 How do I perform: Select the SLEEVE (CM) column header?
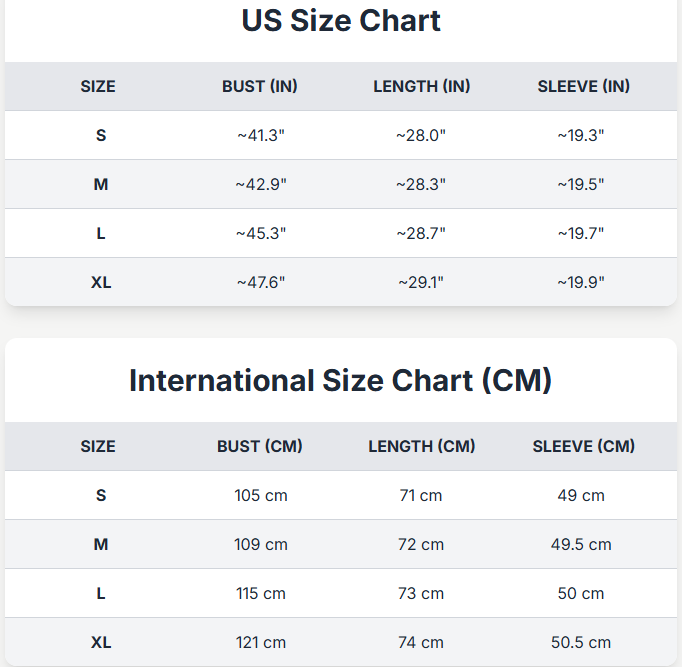click(583, 446)
